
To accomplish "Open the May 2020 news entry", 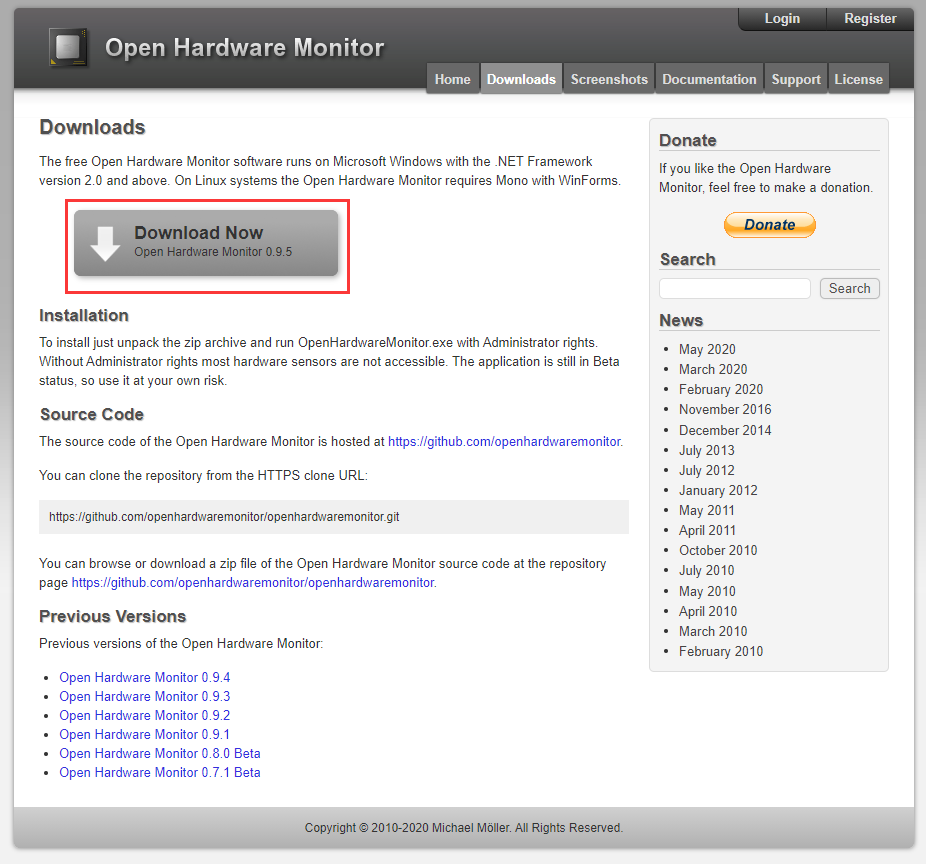I will pyautogui.click(x=707, y=349).
